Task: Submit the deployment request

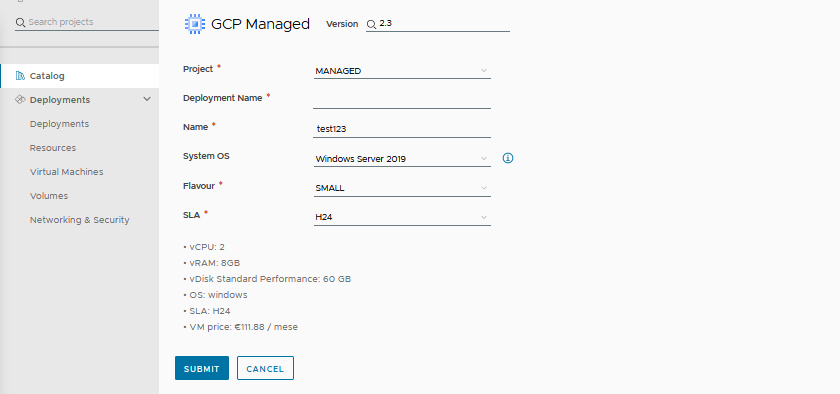Action: 202,368
